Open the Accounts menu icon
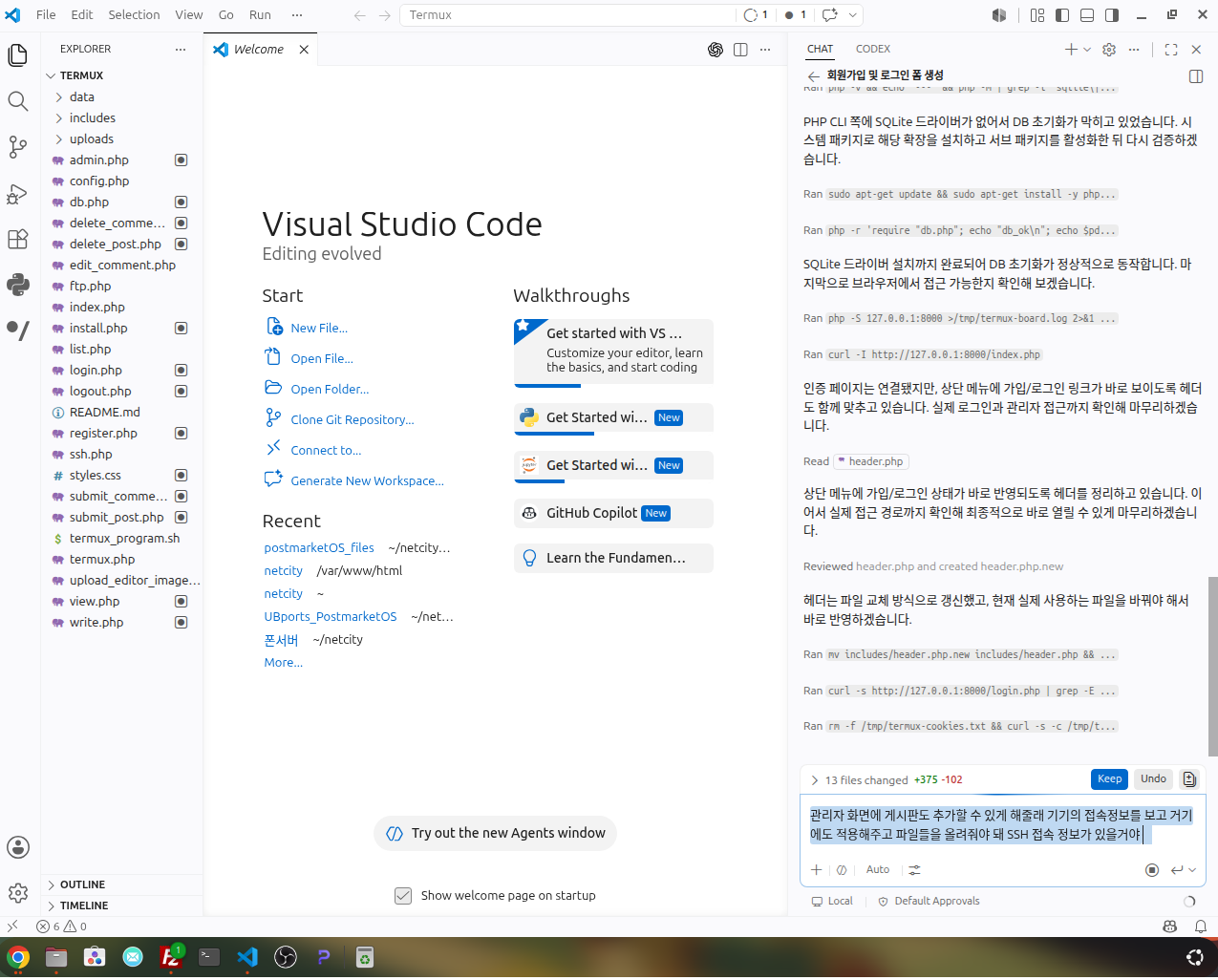This screenshot has width=1218, height=980. click(x=17, y=847)
